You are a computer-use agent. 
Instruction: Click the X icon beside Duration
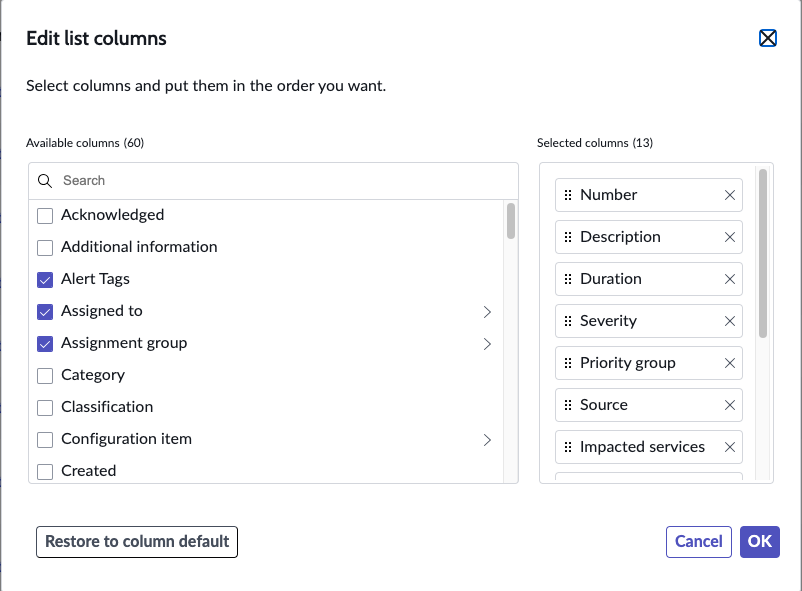pyautogui.click(x=730, y=279)
